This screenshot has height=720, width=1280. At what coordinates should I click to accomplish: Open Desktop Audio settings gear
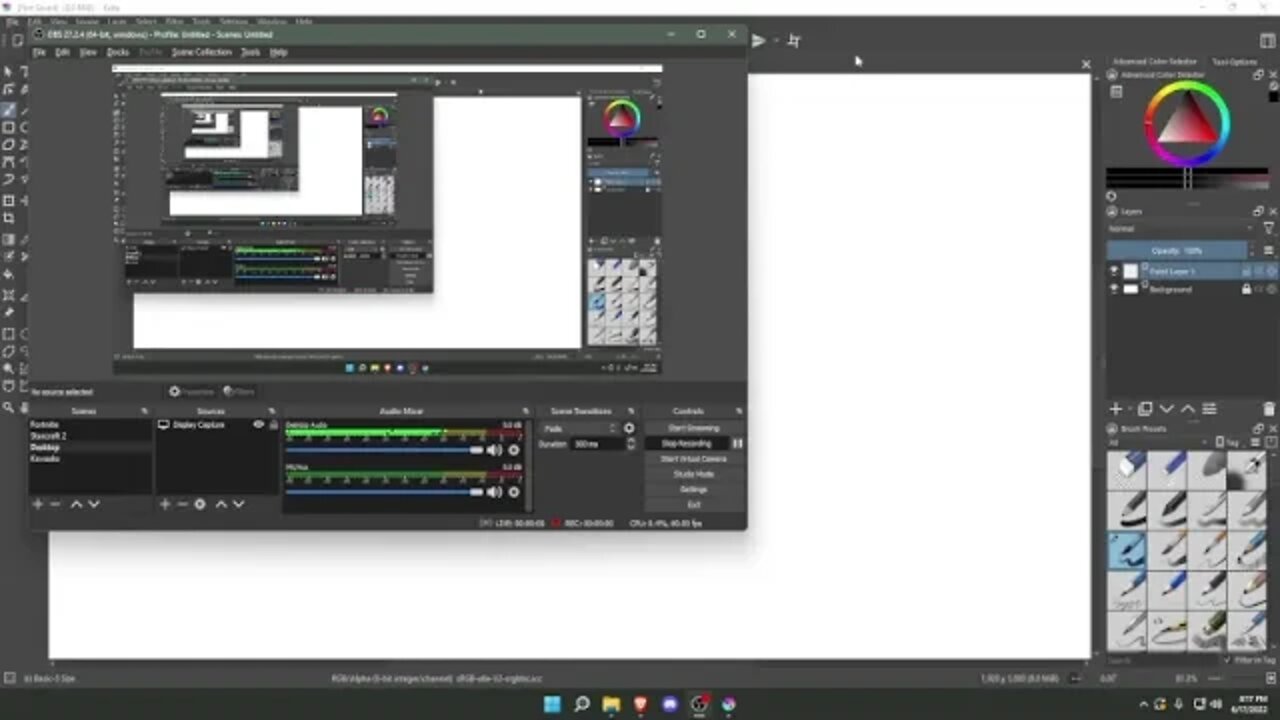coord(514,450)
